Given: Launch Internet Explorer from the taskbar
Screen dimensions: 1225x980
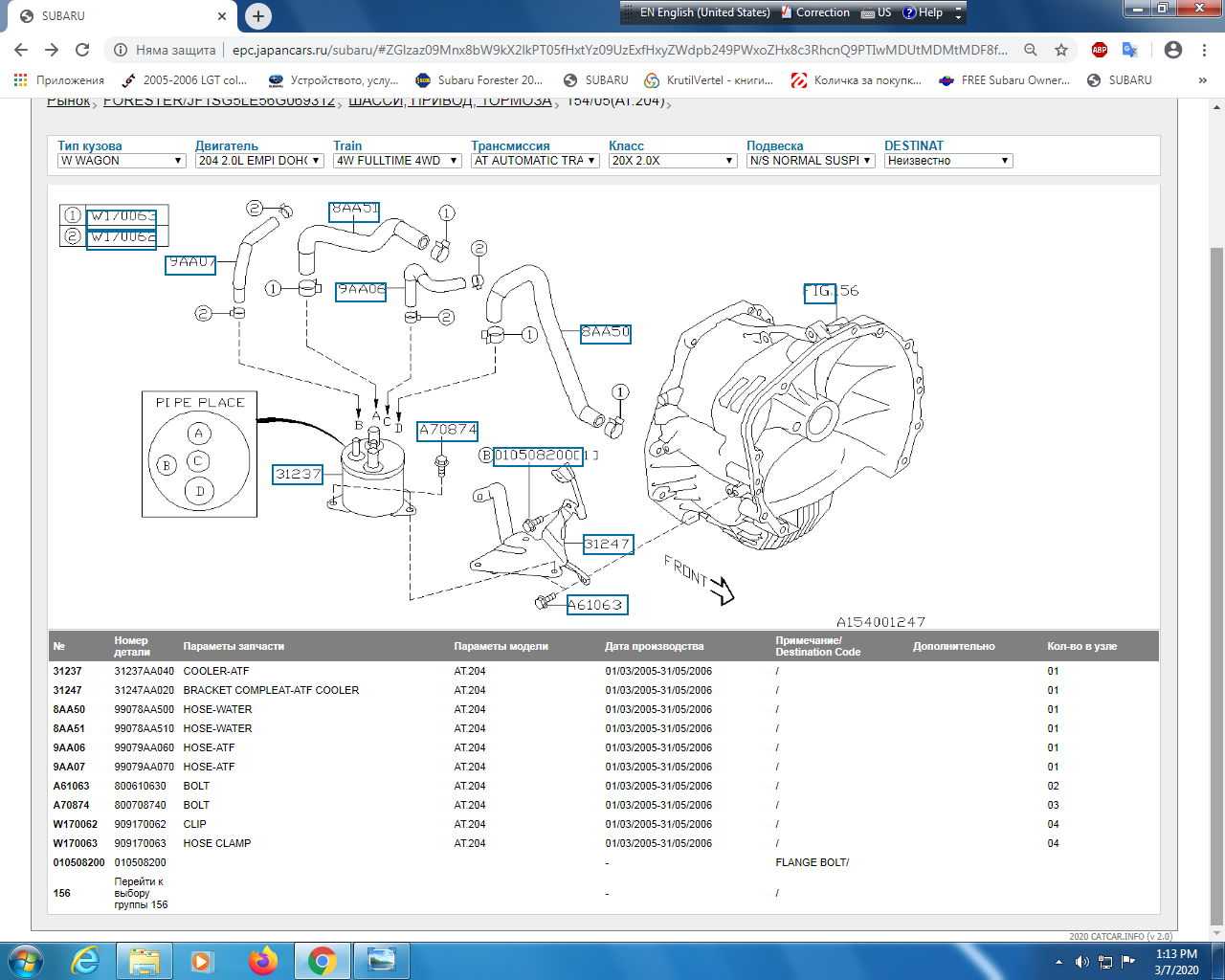Looking at the screenshot, I should [x=86, y=961].
